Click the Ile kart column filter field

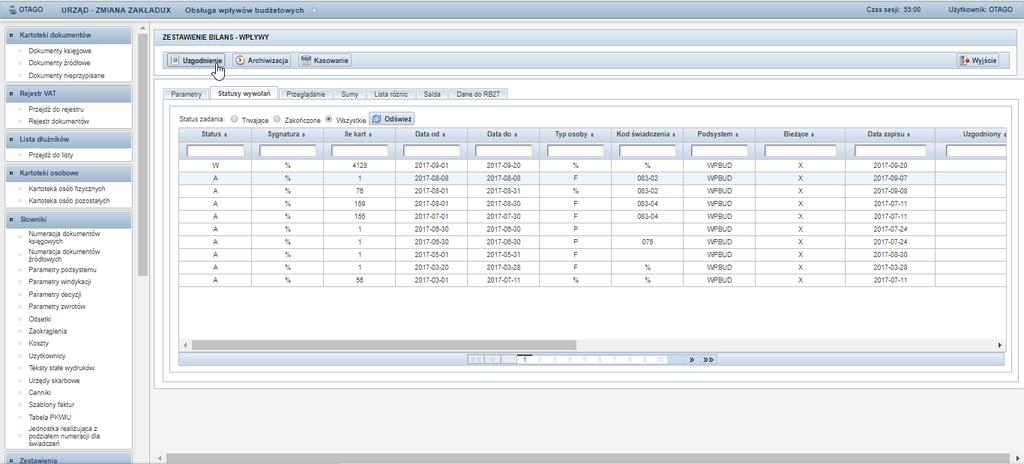coord(359,151)
